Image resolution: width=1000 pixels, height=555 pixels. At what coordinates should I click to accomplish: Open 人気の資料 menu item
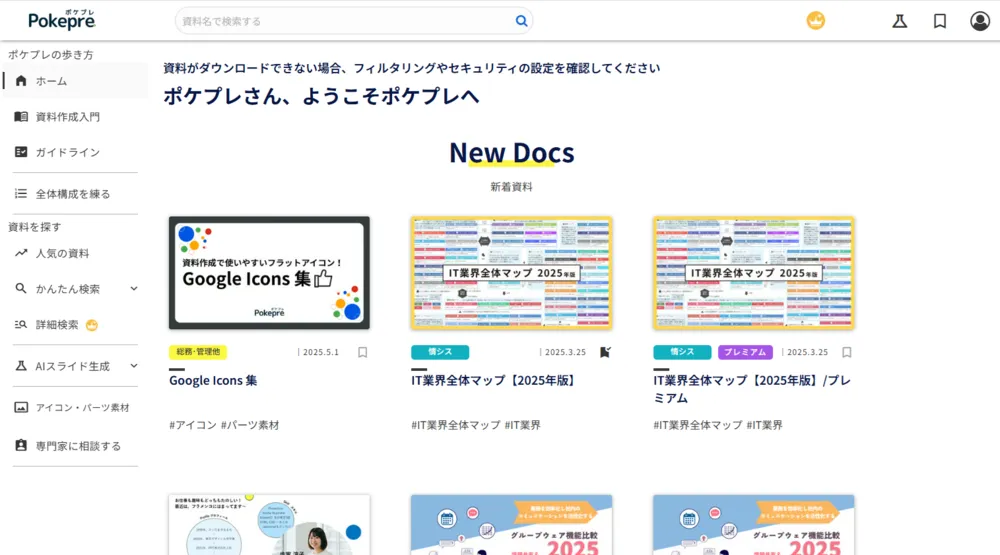pos(75,253)
